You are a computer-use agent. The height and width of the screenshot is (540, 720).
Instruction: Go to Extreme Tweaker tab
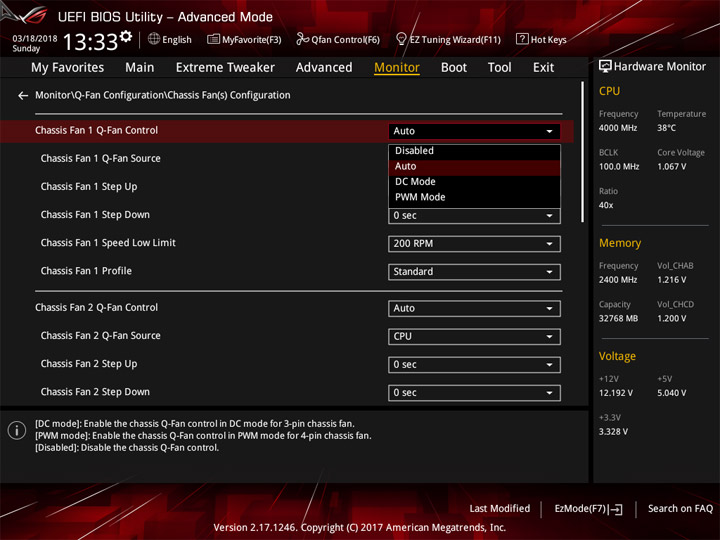coord(225,68)
